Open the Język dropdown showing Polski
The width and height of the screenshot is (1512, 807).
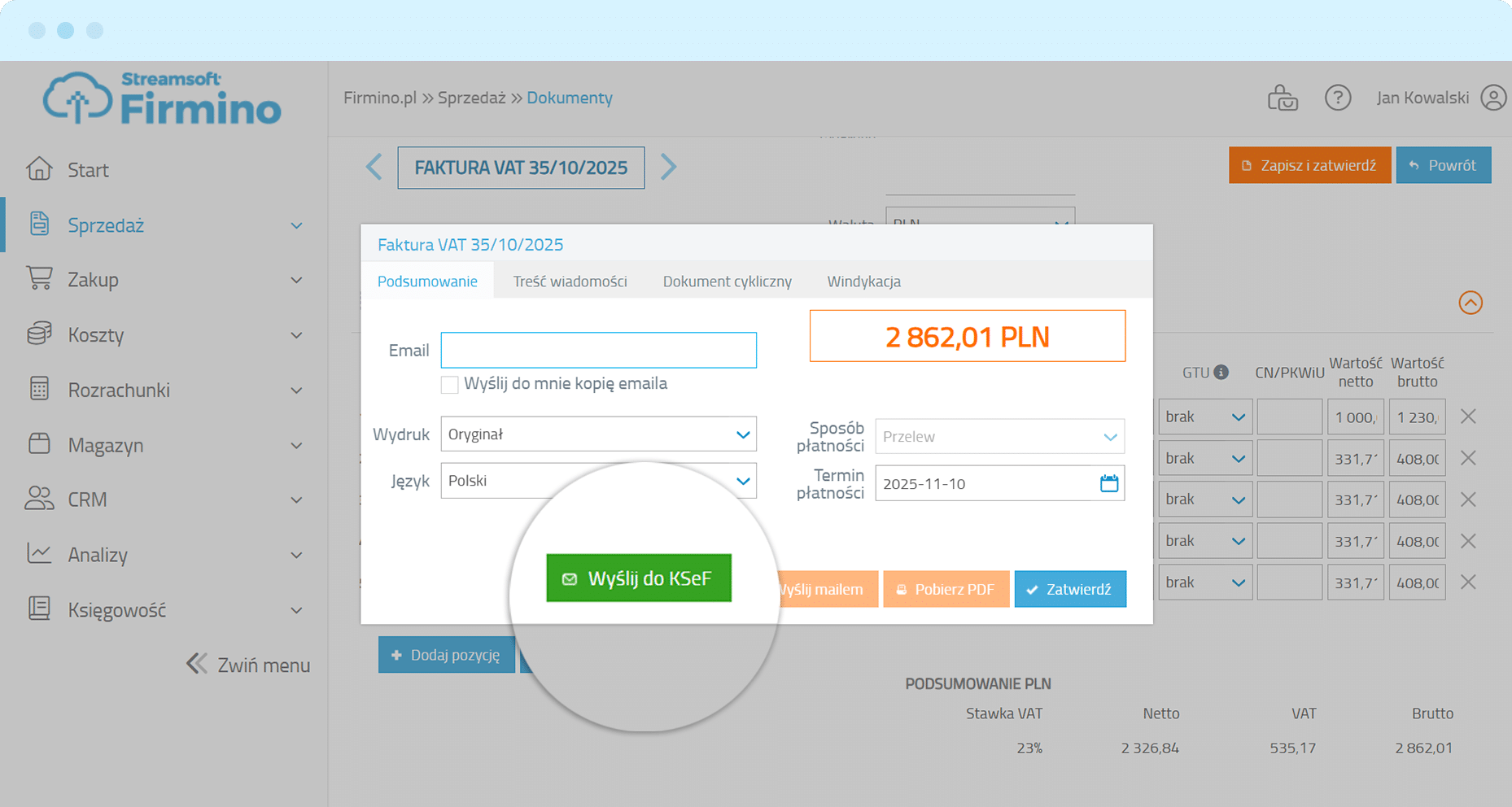click(x=598, y=481)
